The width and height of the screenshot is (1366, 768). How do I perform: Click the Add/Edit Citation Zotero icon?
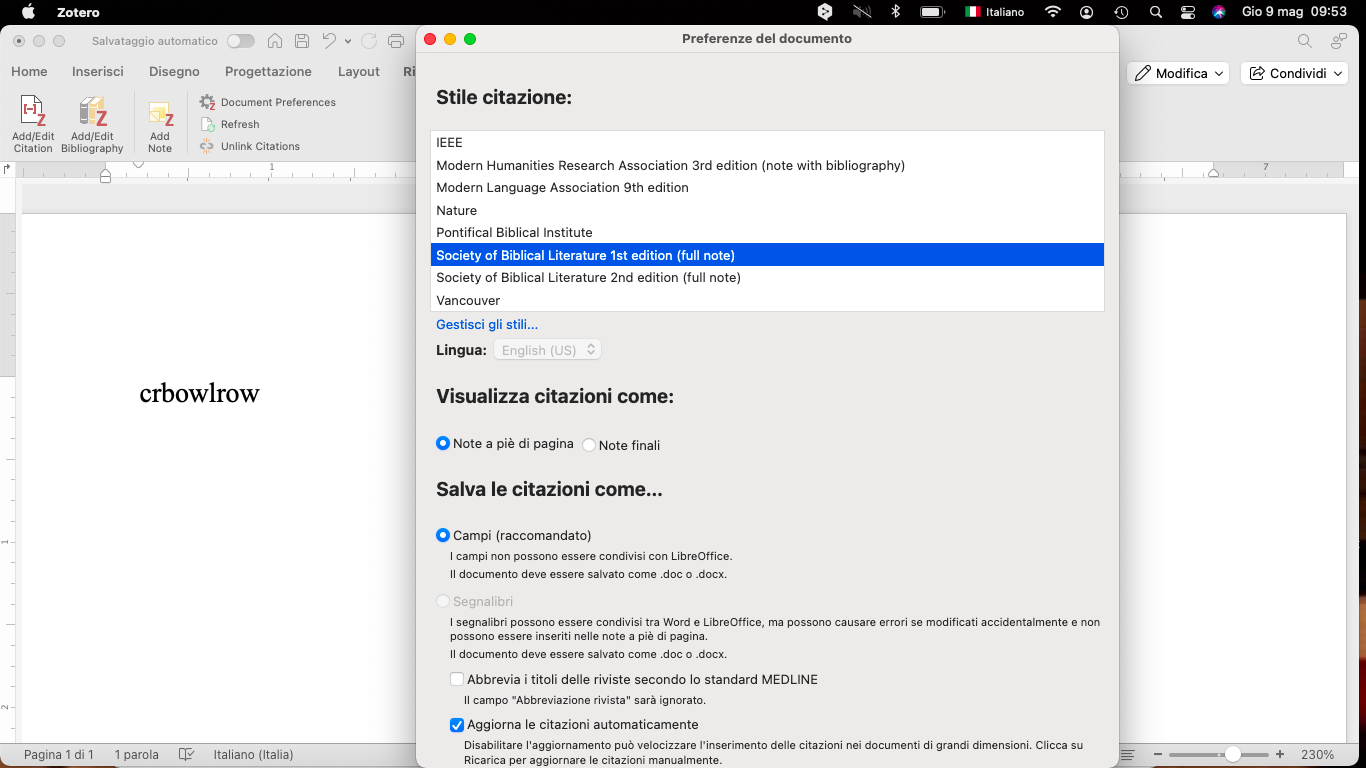pos(33,124)
